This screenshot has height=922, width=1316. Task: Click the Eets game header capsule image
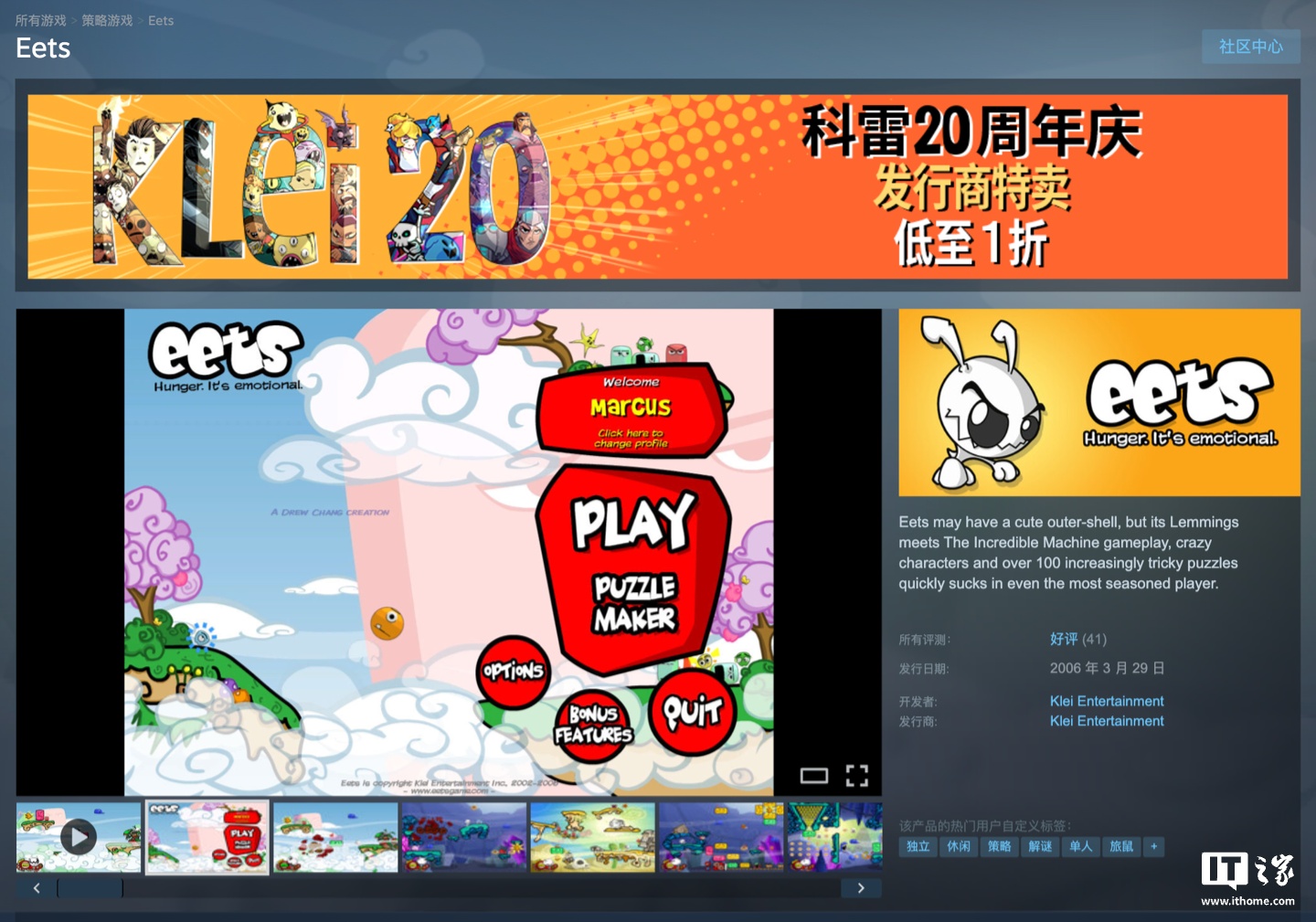point(1099,402)
